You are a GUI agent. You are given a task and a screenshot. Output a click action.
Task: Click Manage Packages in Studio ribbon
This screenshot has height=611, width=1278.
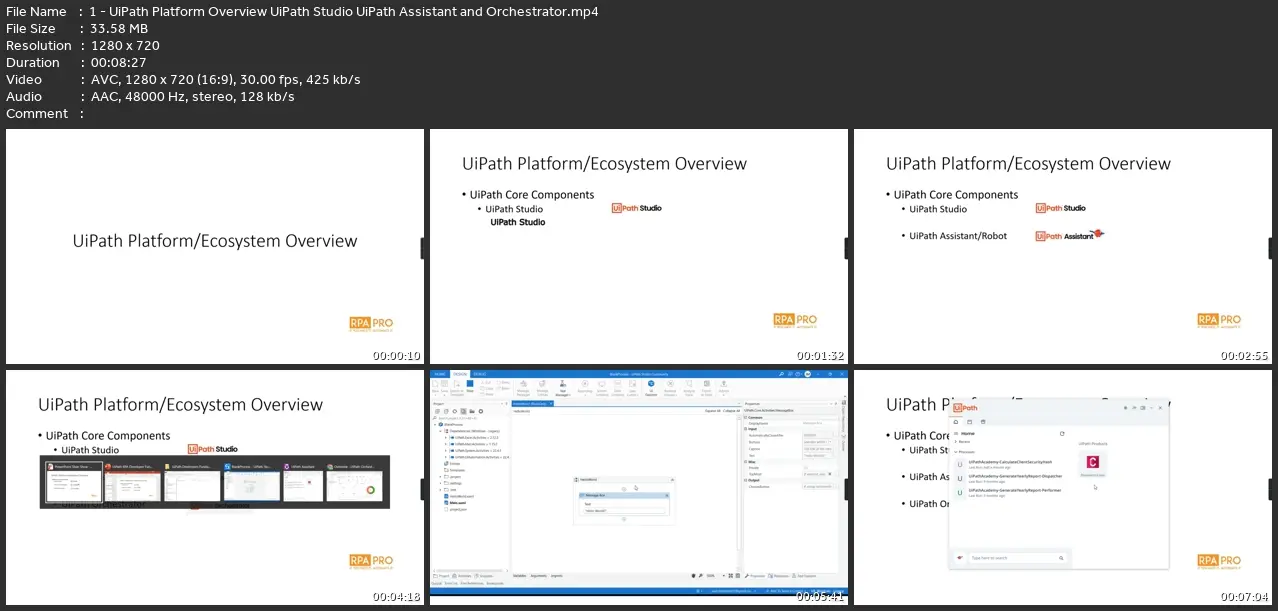click(x=524, y=387)
